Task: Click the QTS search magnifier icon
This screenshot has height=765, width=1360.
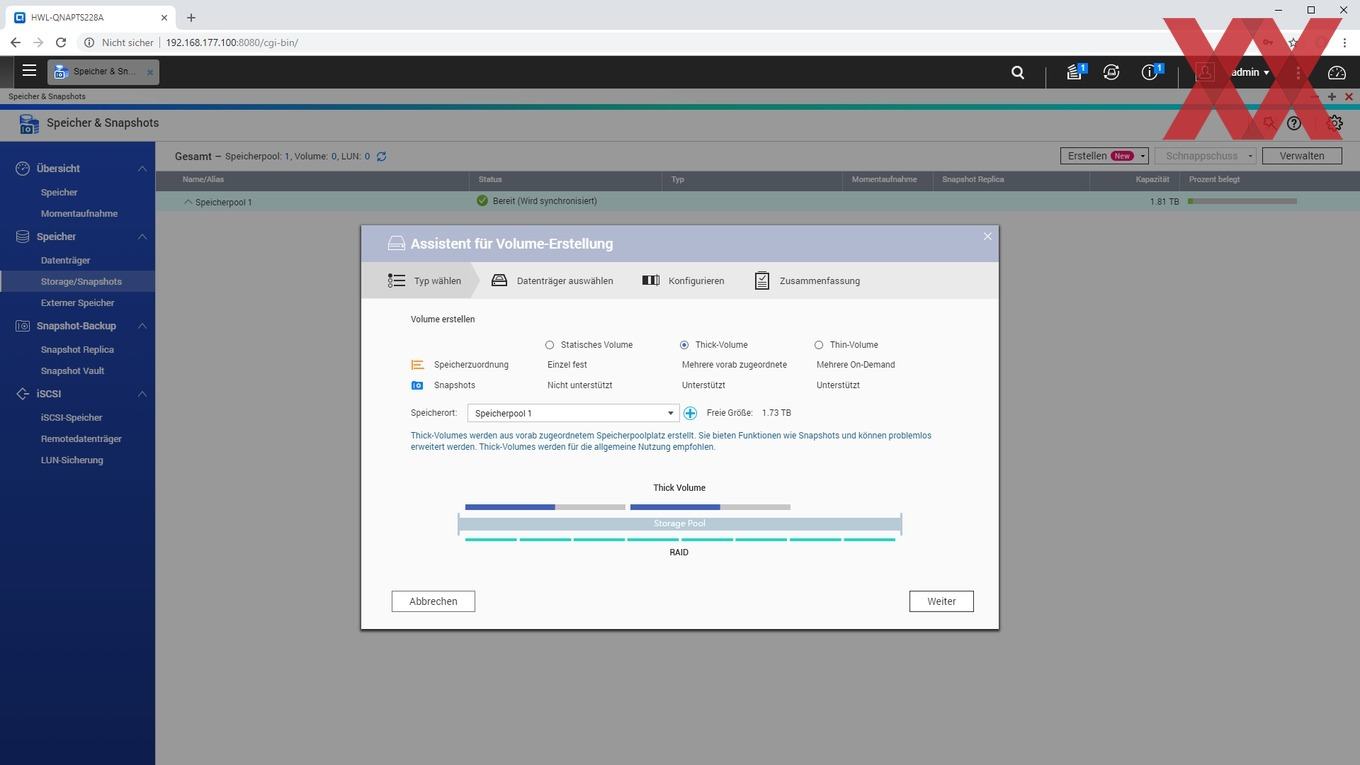Action: 1018,72
